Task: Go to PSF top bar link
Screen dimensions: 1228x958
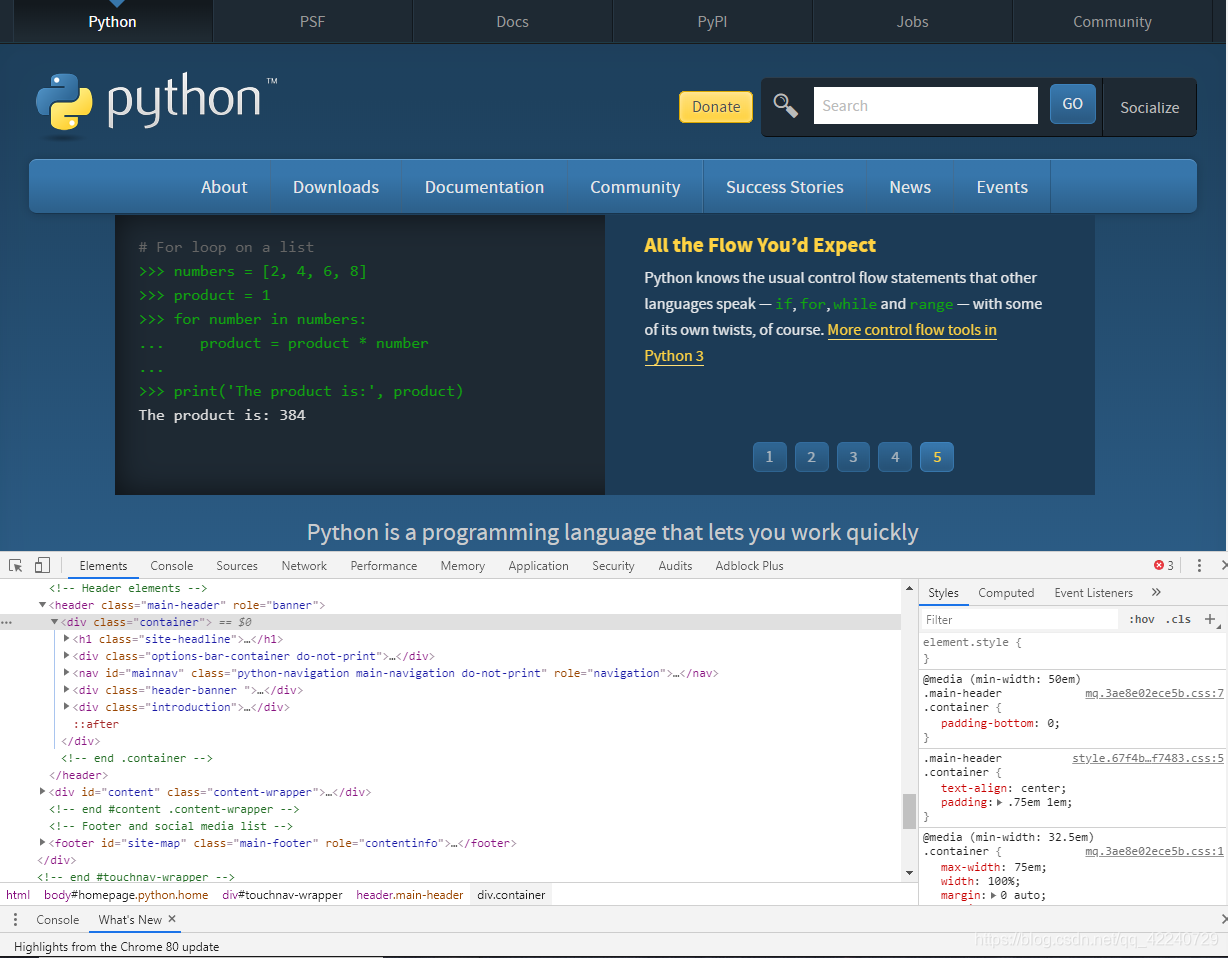Action: tap(312, 22)
